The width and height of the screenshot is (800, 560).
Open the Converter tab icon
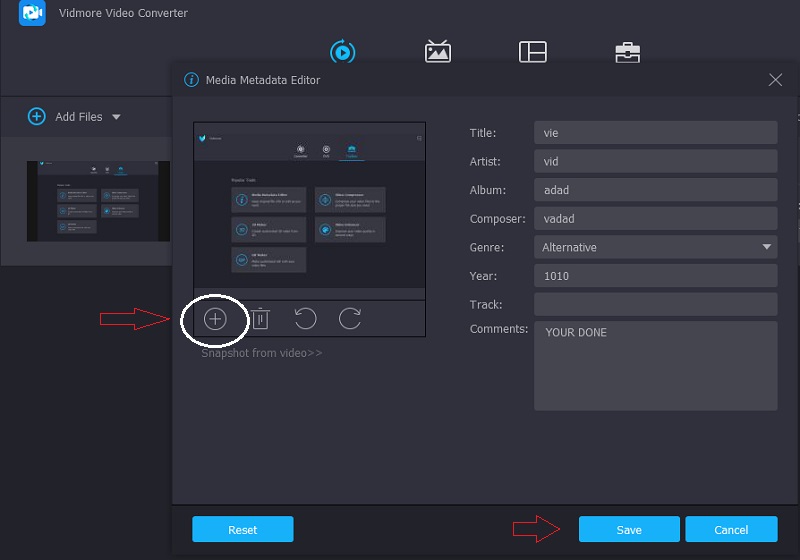click(x=343, y=52)
